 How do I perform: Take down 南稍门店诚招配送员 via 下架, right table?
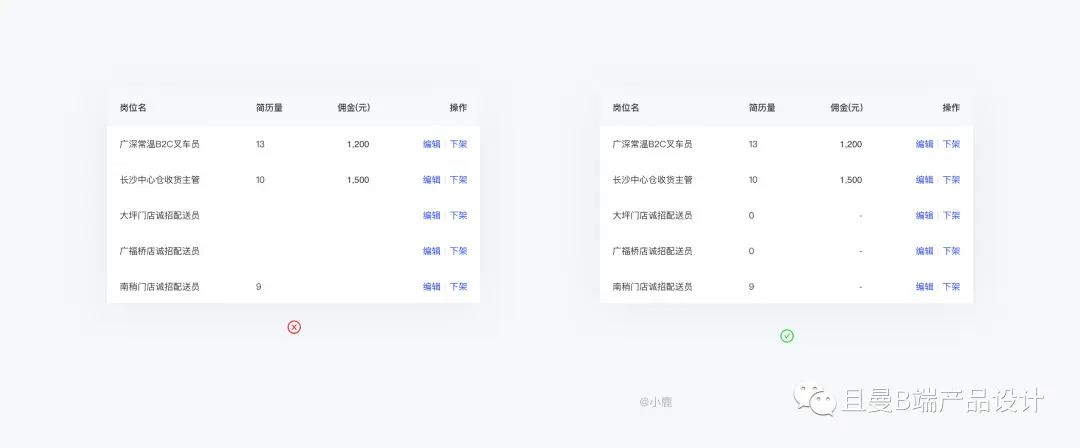click(951, 287)
